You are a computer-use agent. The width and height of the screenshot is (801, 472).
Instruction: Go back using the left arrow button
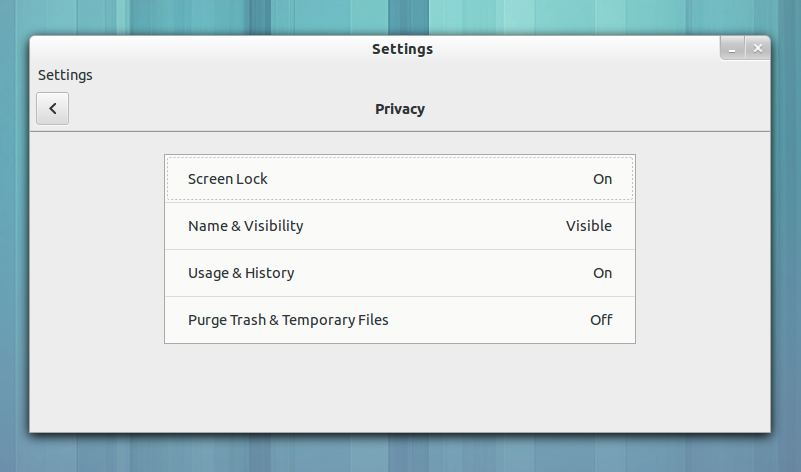[x=52, y=109]
